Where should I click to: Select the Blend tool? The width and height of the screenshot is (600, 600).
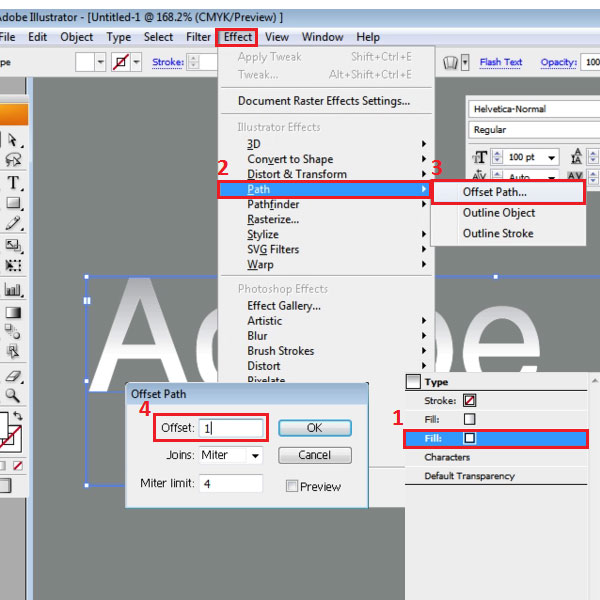click(x=12, y=332)
